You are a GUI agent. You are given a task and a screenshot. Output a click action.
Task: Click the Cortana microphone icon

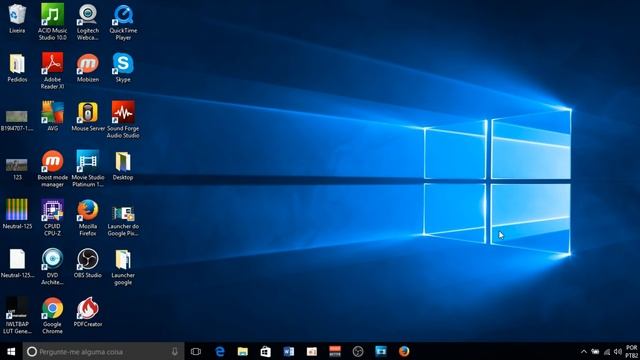175,351
